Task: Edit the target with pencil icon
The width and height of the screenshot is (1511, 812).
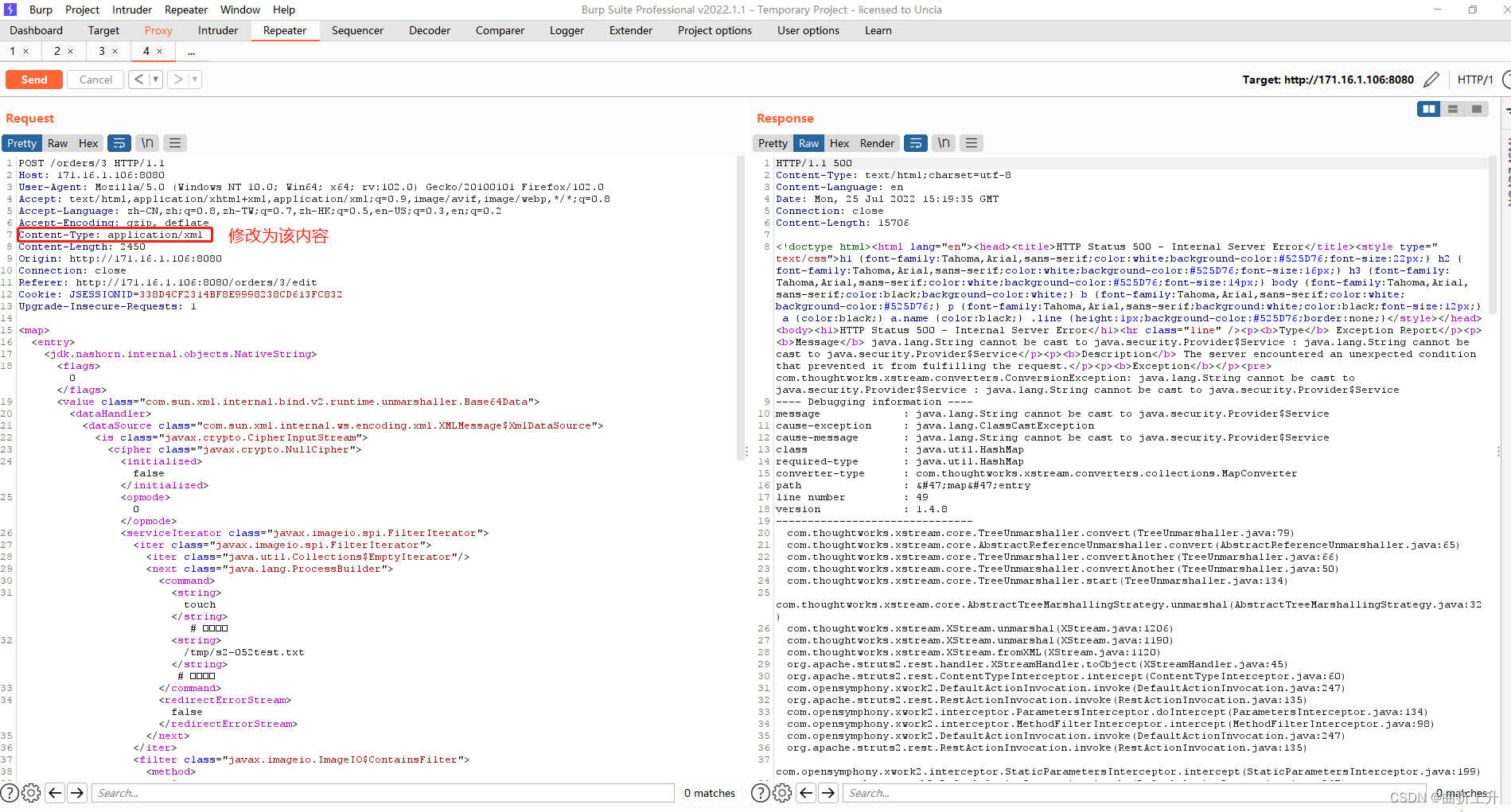Action: click(1431, 79)
